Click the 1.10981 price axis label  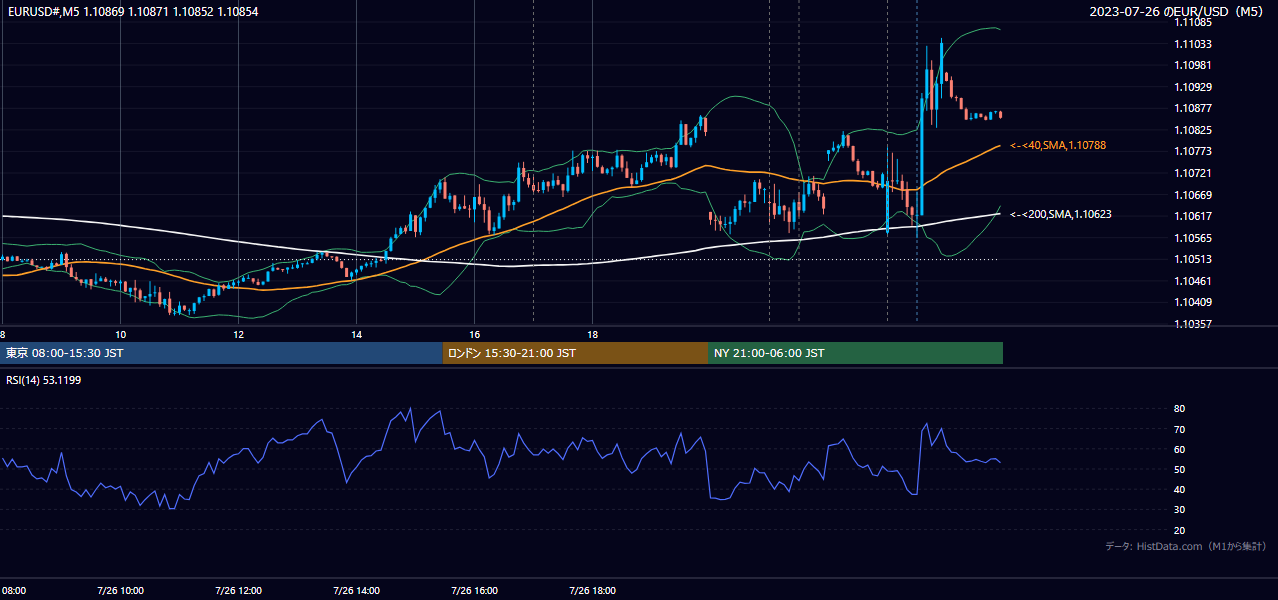pos(1193,65)
